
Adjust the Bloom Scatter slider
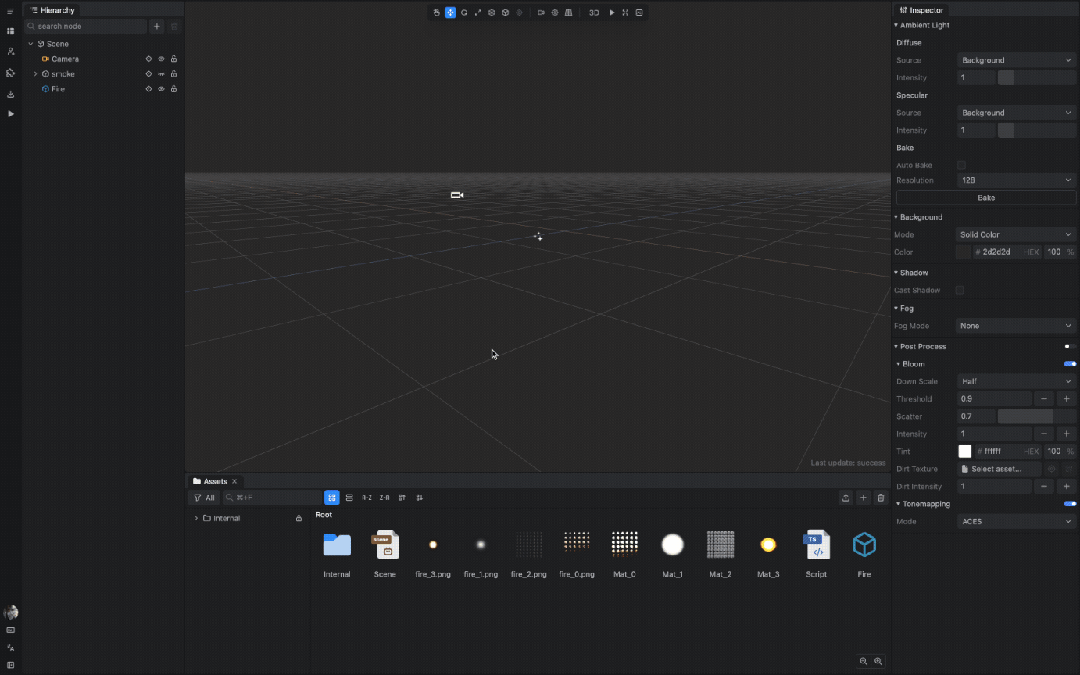tap(1037, 416)
